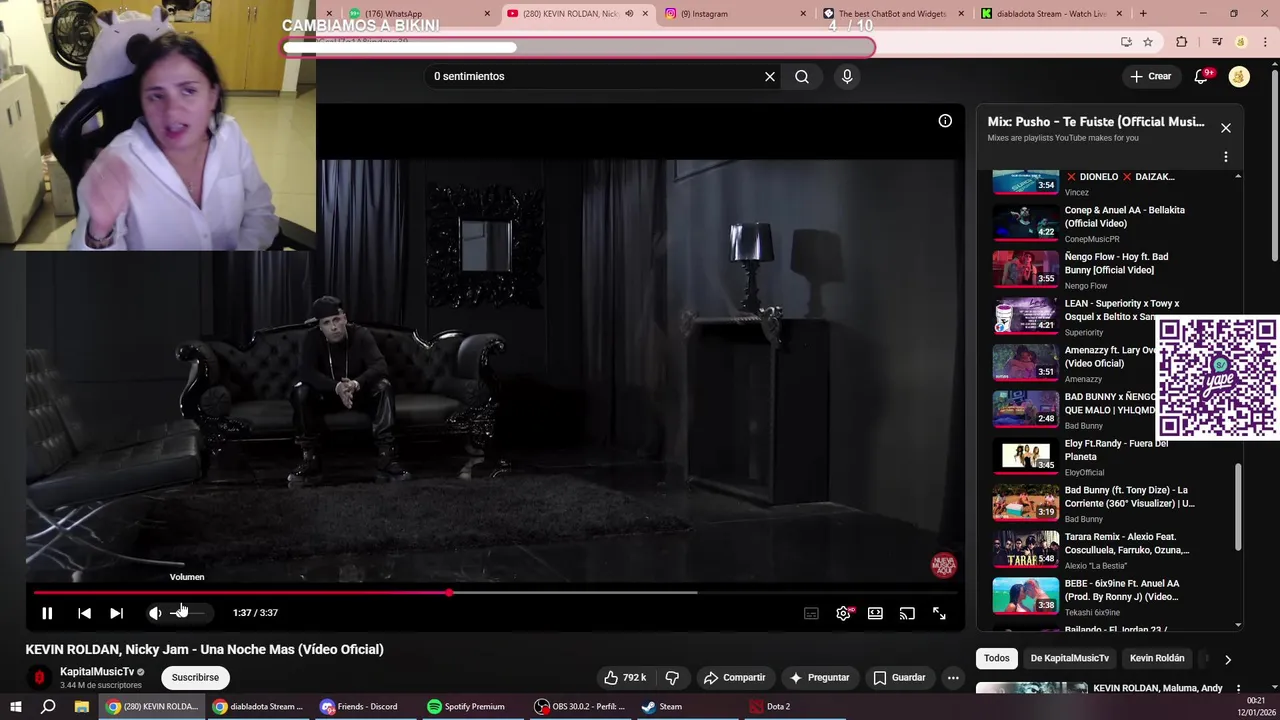This screenshot has height=720, width=1280.
Task: Share the video with Compartir
Action: tap(735, 677)
